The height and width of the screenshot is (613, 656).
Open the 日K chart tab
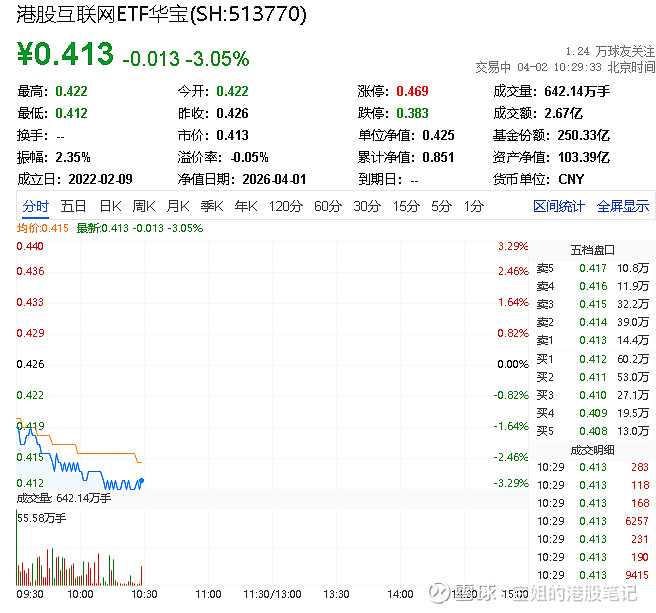(110, 206)
